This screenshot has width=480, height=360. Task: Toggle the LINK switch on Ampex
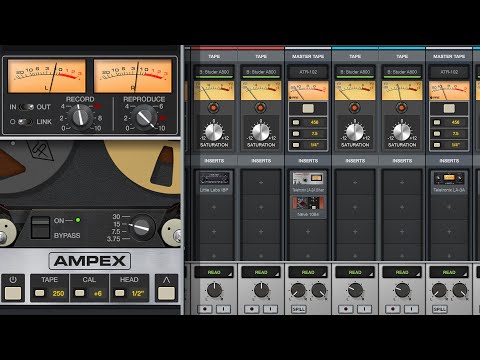[25, 122]
